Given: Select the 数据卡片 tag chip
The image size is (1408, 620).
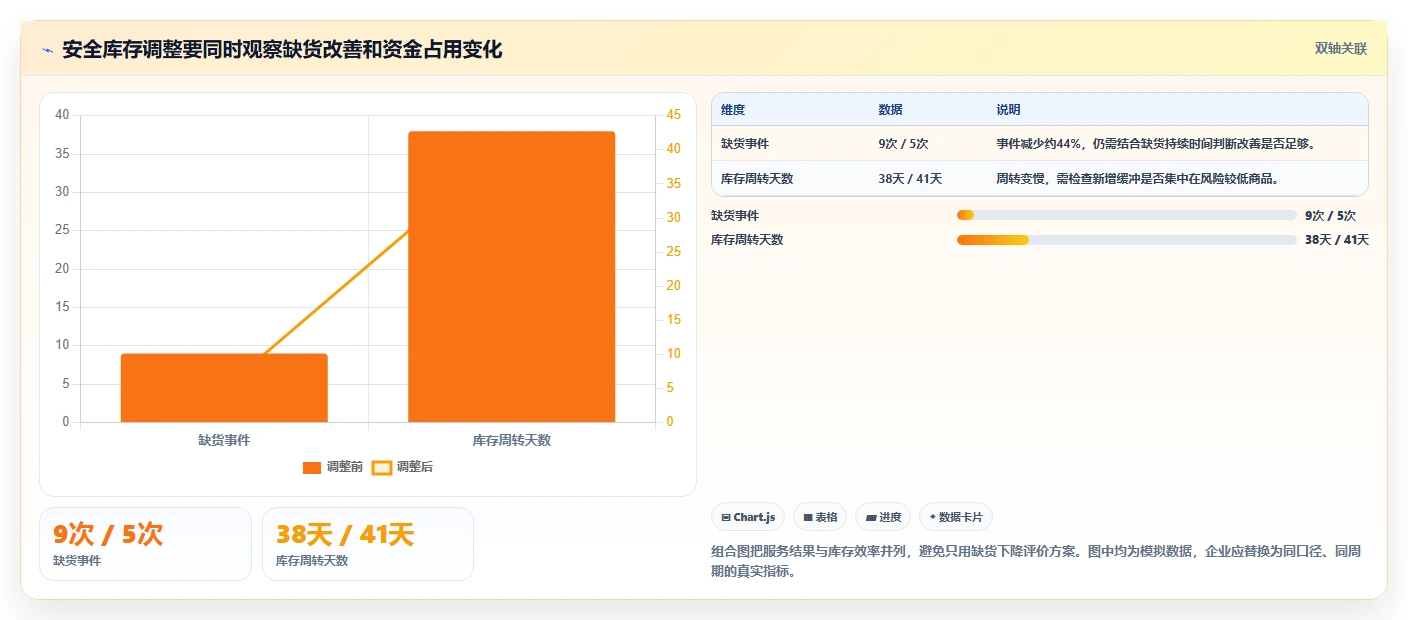Looking at the screenshot, I should click(956, 517).
